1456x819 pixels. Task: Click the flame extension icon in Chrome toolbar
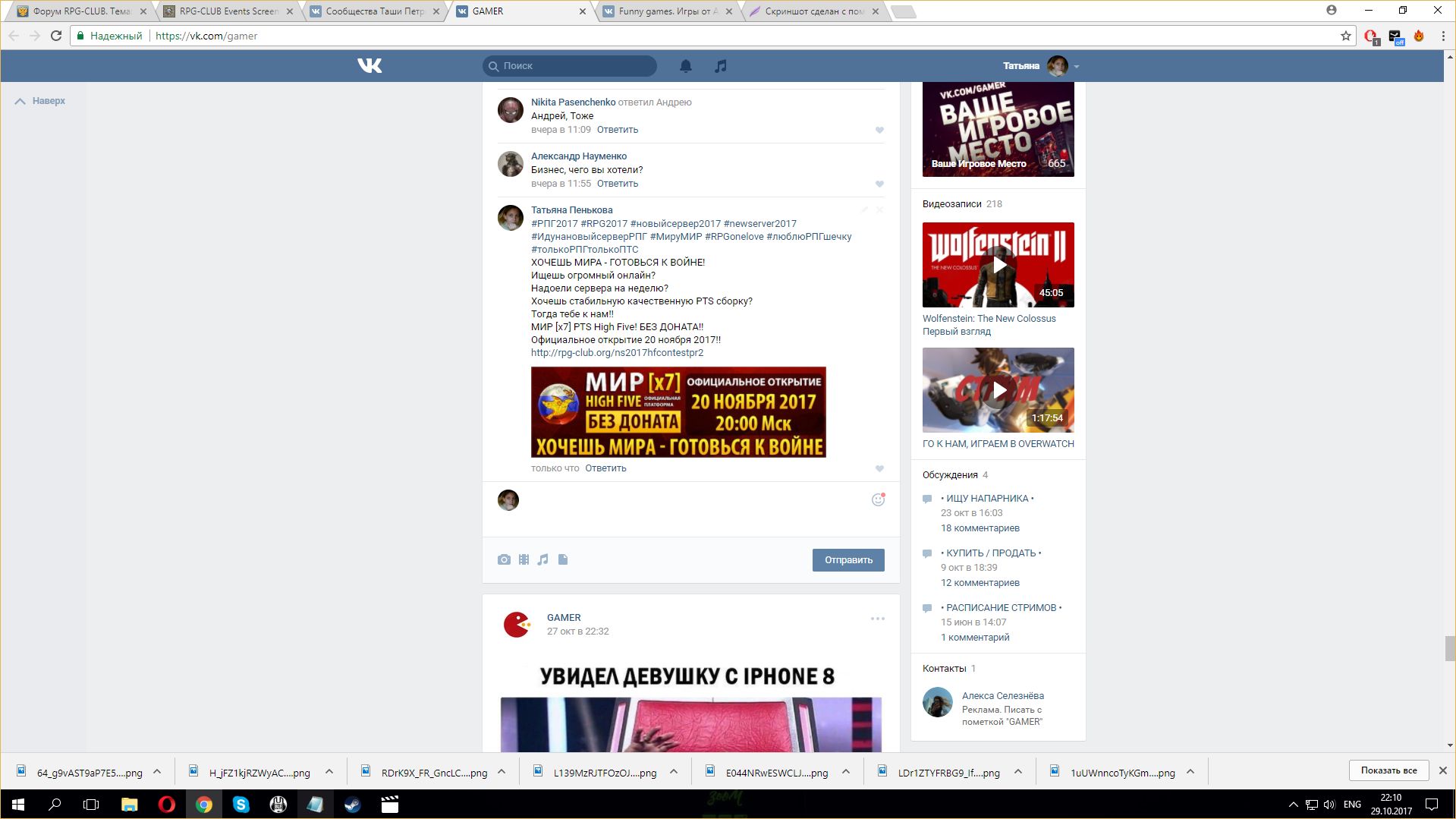(x=1419, y=36)
